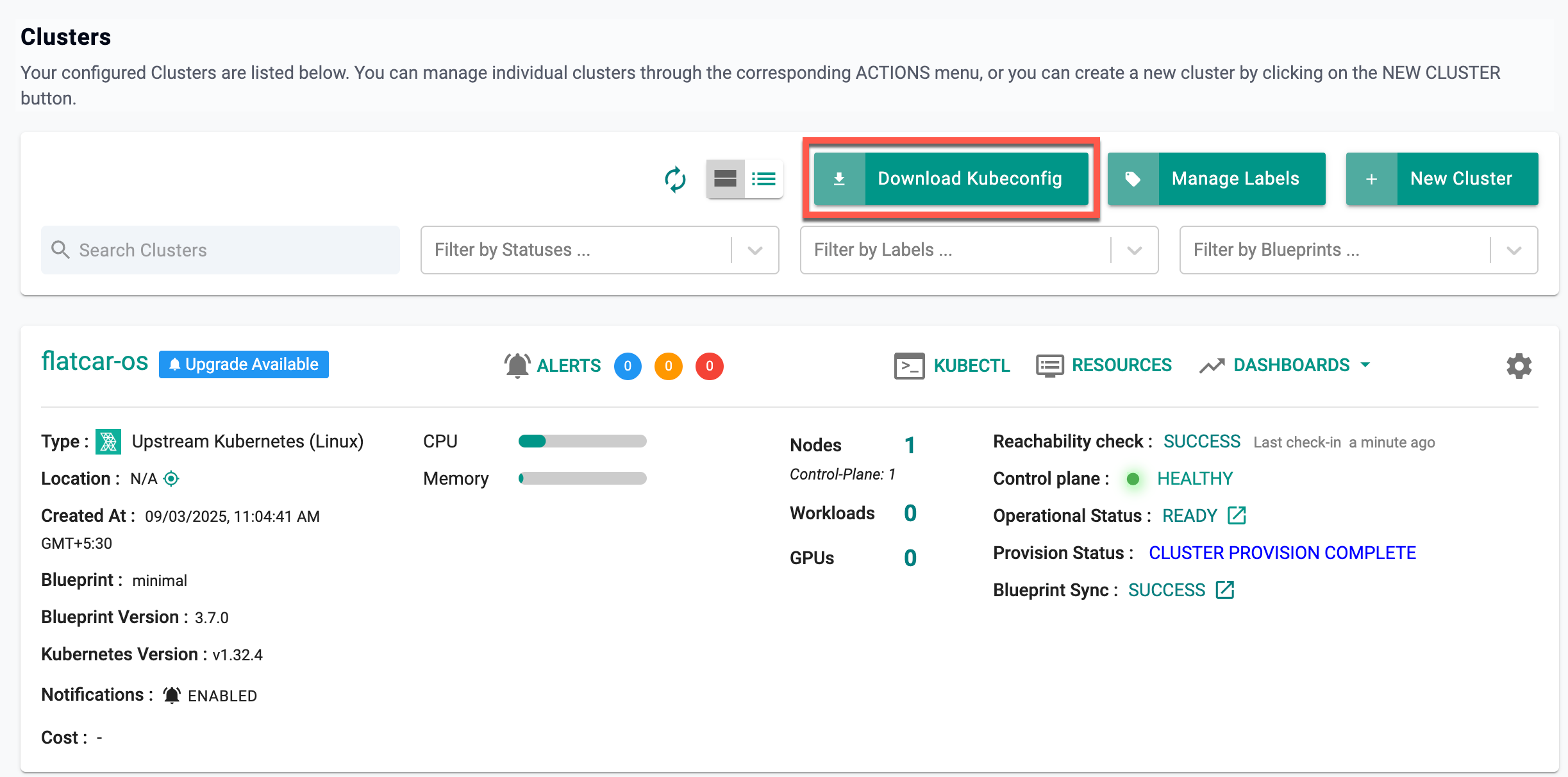Click the RESOURCES list icon

tap(1049, 366)
